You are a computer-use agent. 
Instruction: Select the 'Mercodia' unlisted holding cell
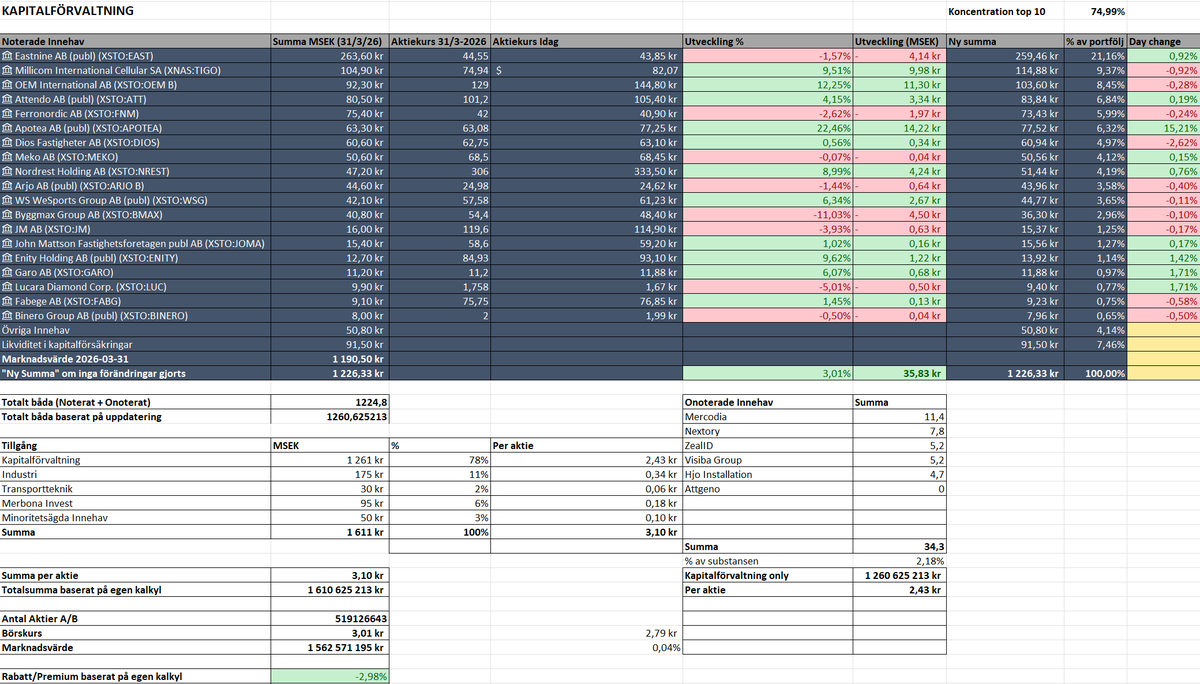767,416
